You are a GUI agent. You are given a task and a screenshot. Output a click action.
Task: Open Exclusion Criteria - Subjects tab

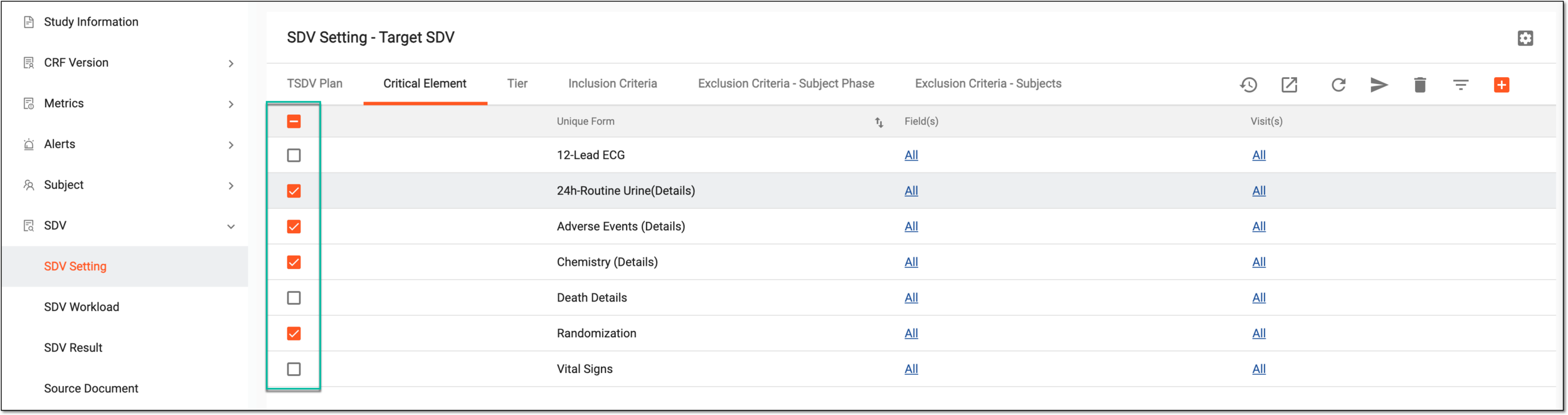pyautogui.click(x=988, y=84)
